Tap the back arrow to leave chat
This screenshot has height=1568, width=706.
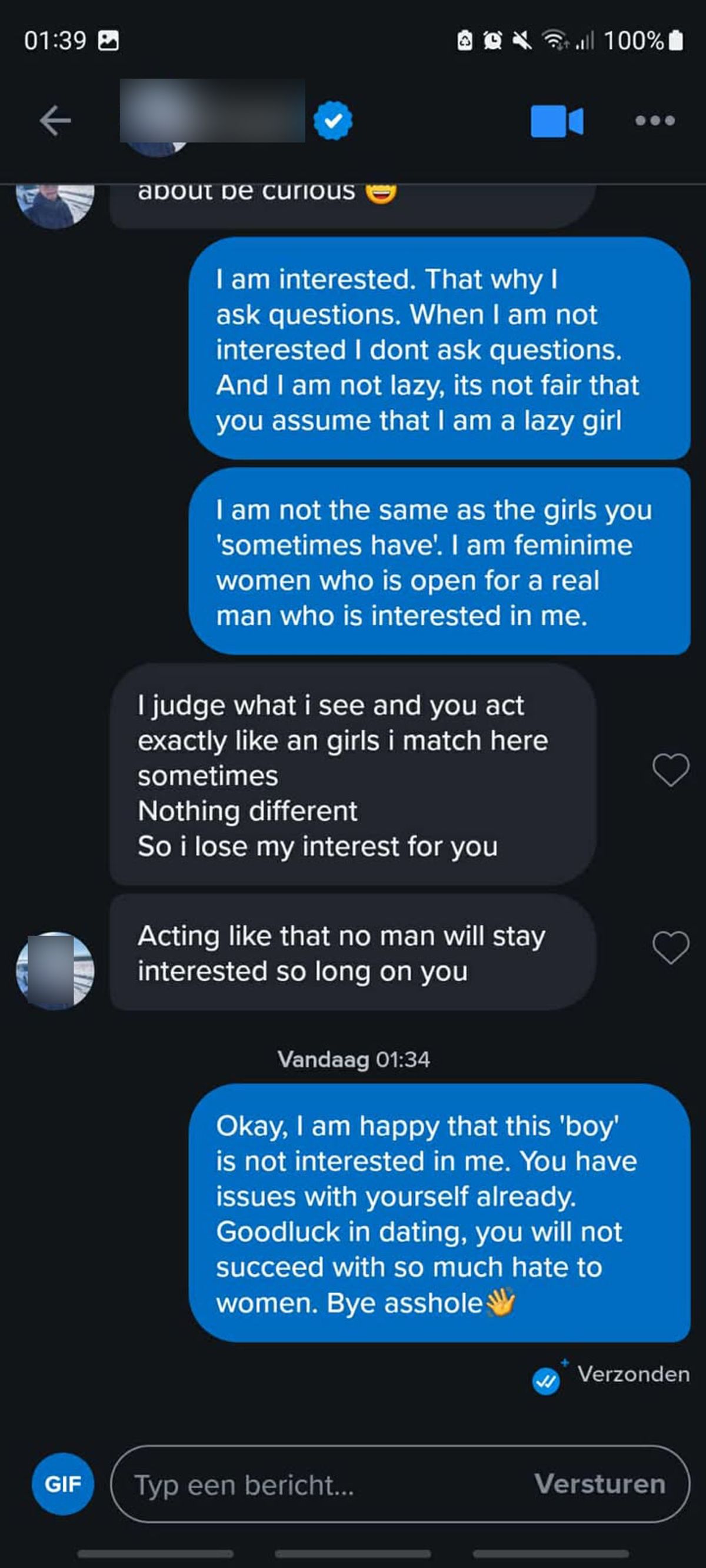coord(55,120)
